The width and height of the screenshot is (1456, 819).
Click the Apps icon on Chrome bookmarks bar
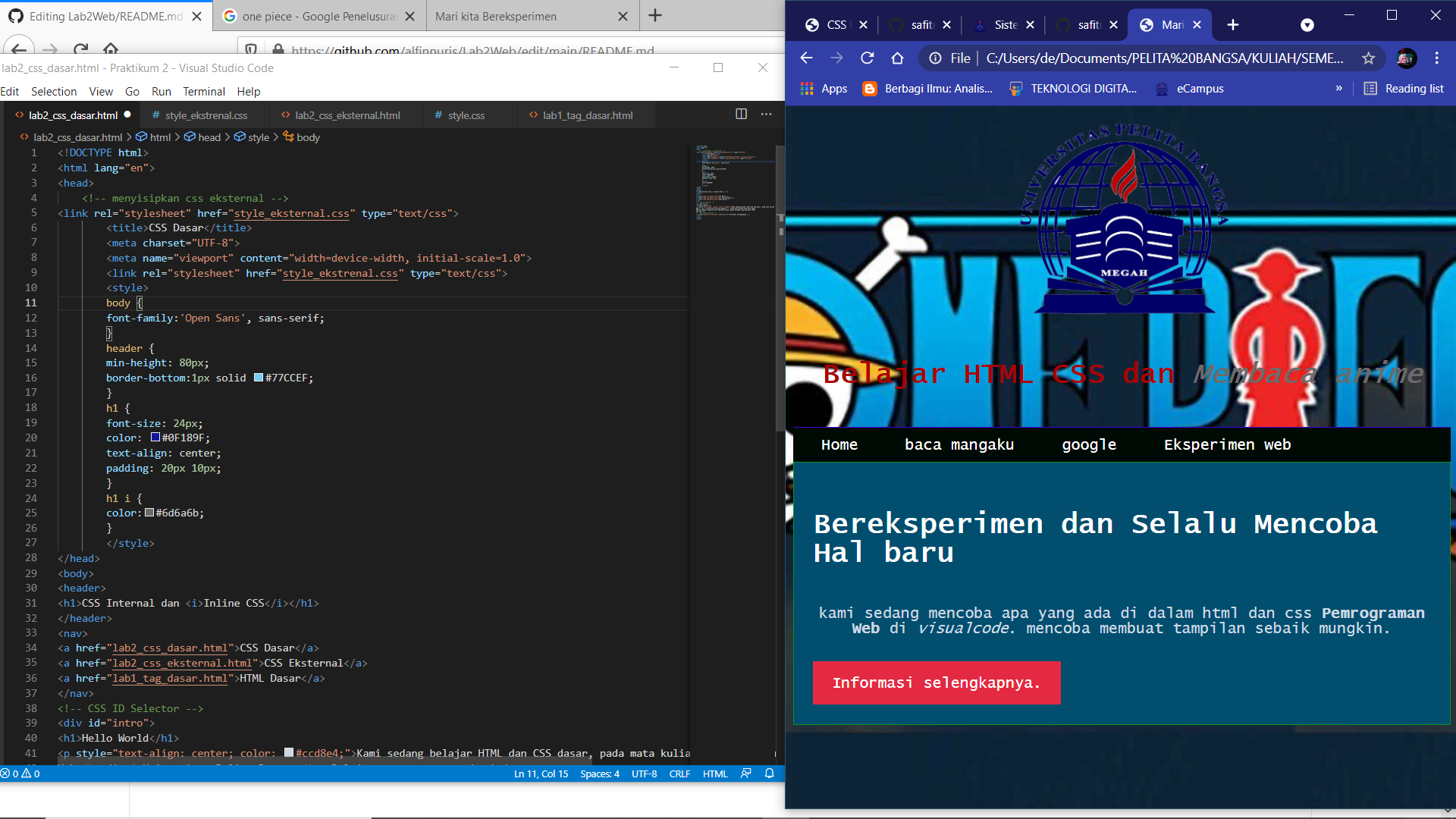click(x=806, y=89)
